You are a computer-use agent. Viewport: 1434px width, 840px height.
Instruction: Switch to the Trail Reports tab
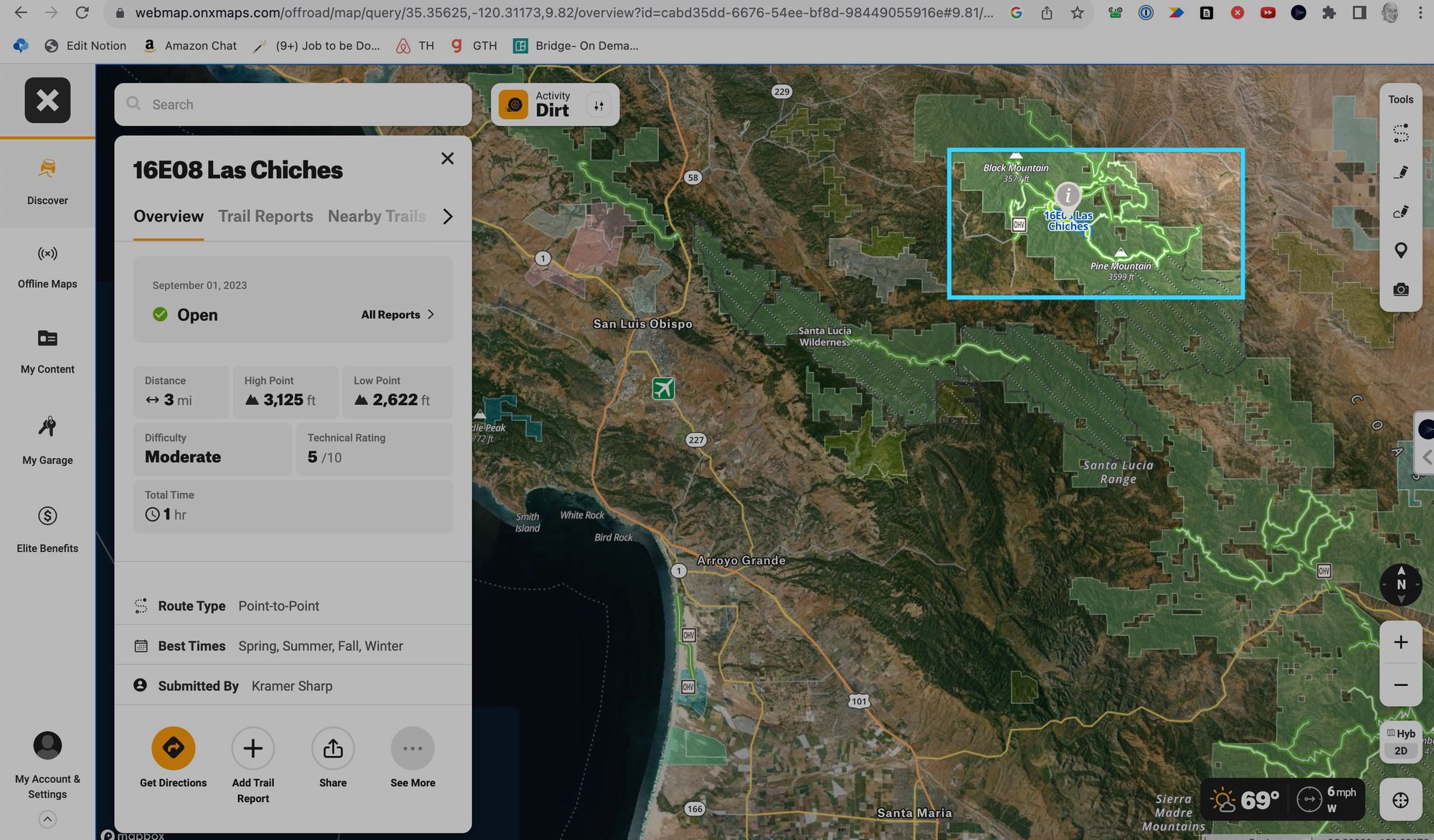click(x=265, y=216)
